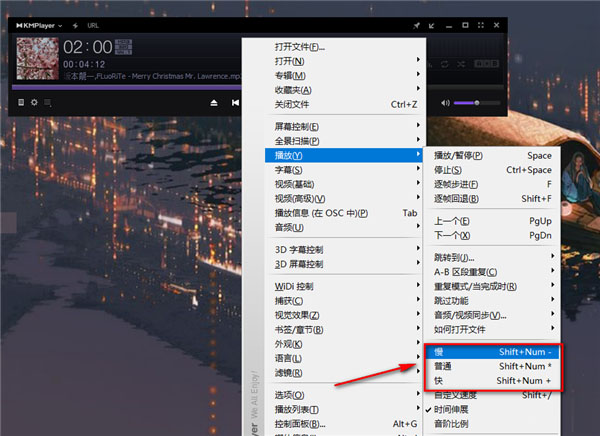Open the 播放列表(T) submenu
Viewport: 600px width, 436px height.
pyautogui.click(x=345, y=409)
